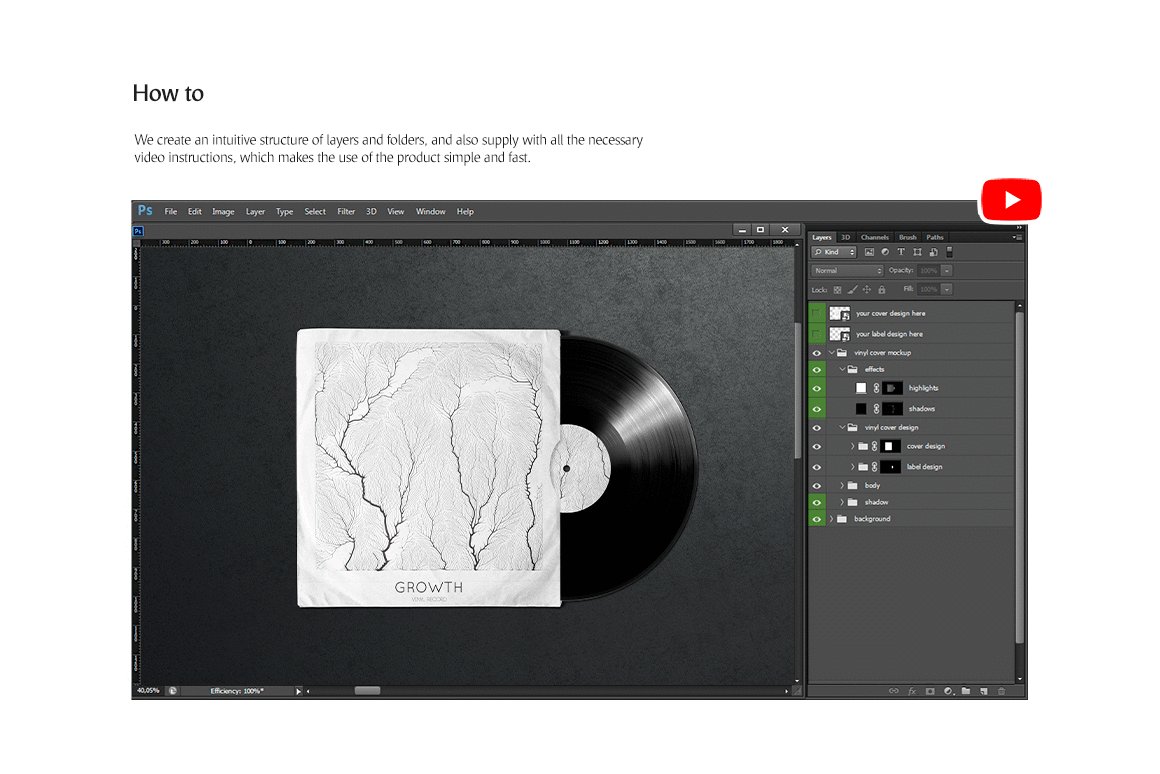Hide the 'background' group
This screenshot has height=774, width=1160.
click(817, 519)
